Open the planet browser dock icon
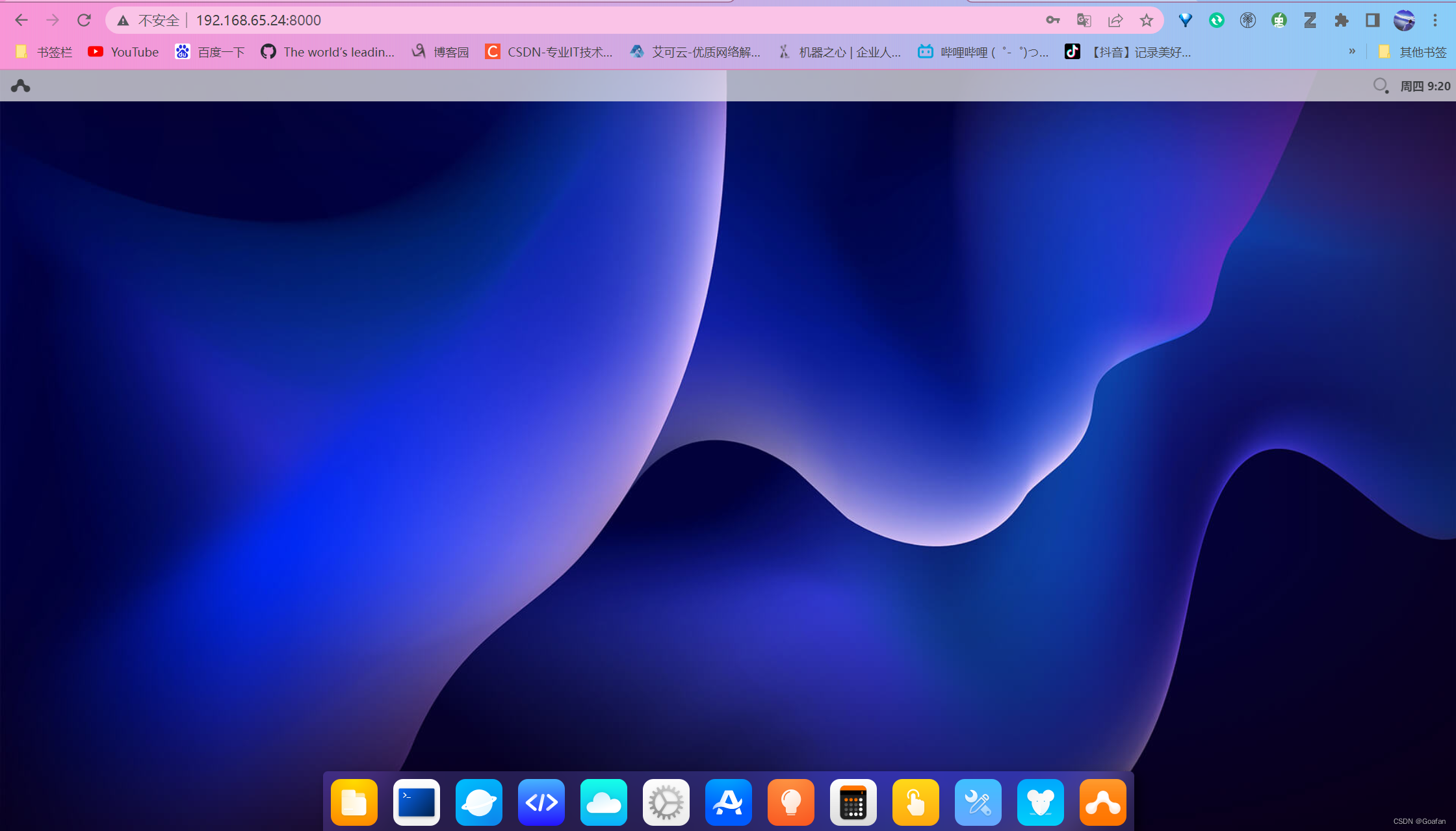This screenshot has height=831, width=1456. (478, 802)
